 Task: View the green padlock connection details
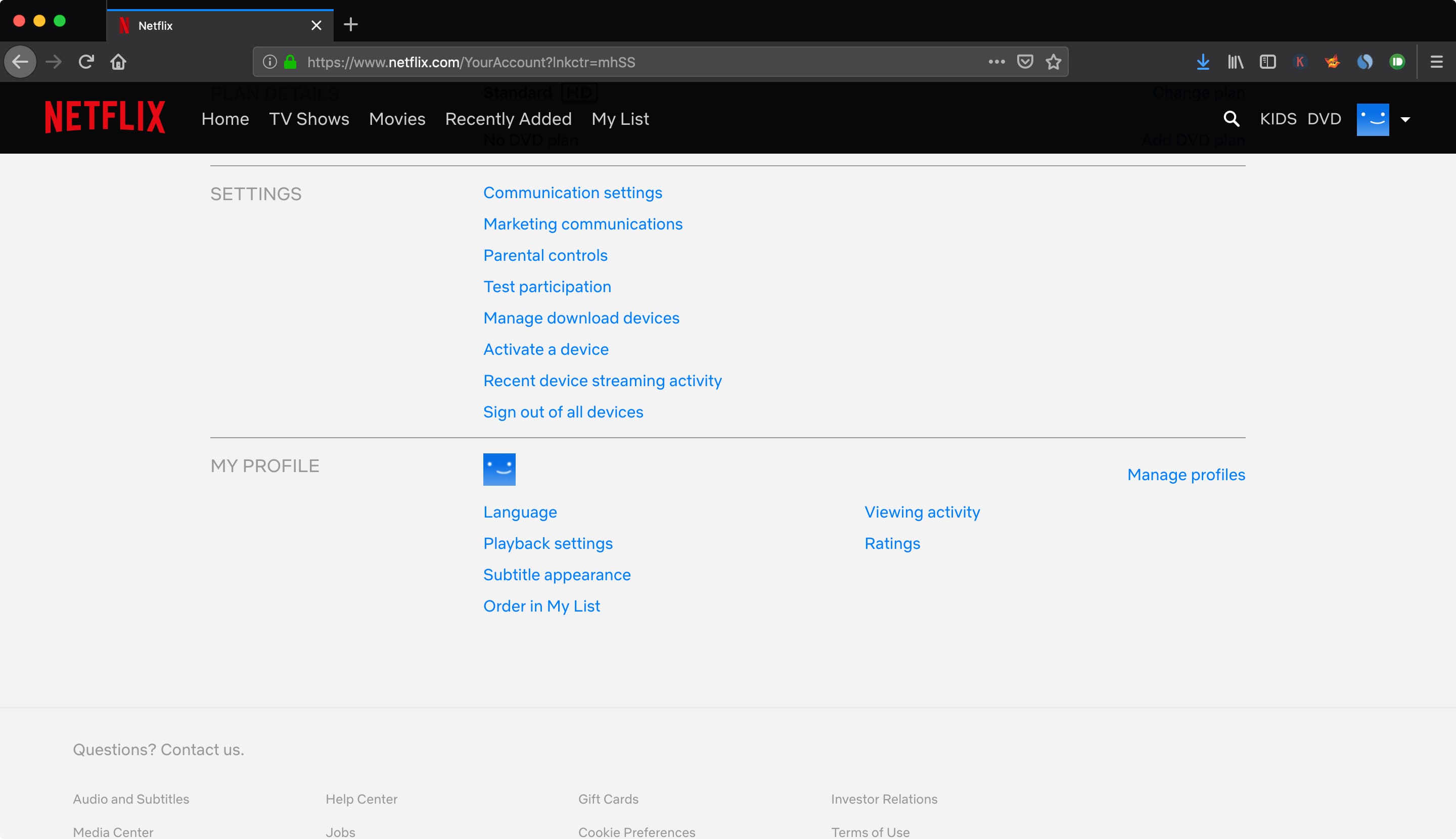point(291,62)
